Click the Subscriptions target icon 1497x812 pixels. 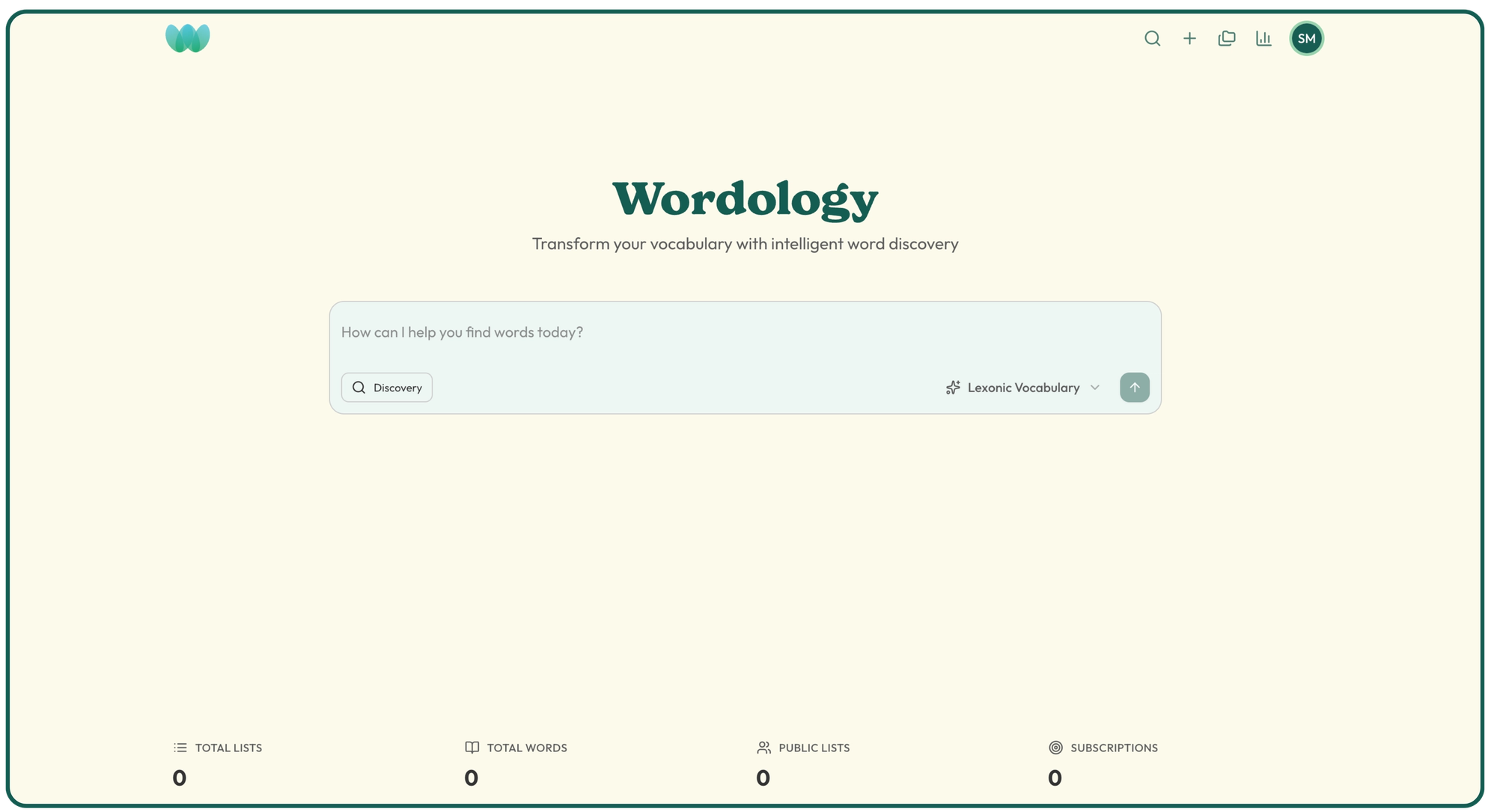(x=1055, y=748)
